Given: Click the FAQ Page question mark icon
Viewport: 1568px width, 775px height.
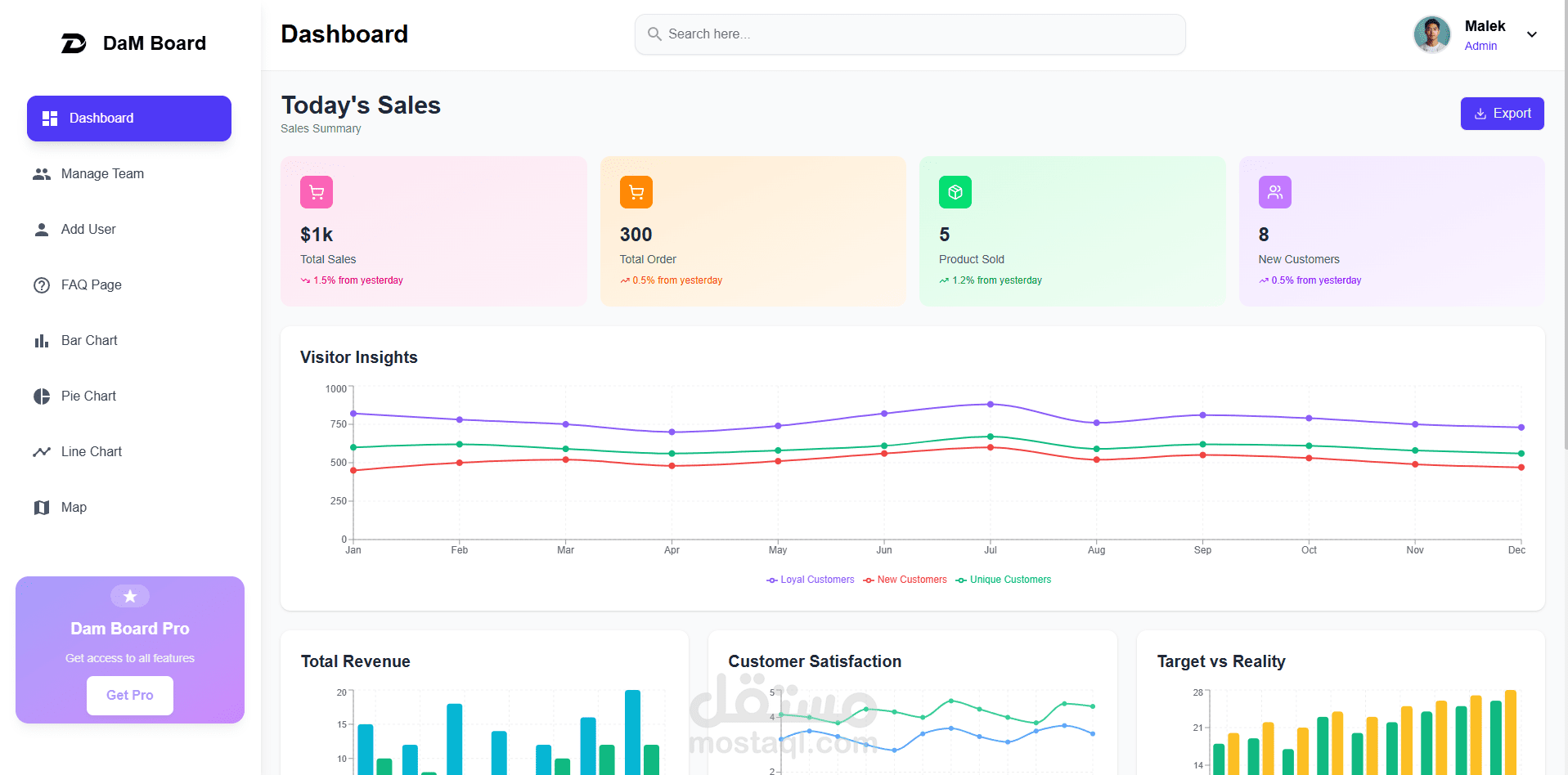Looking at the screenshot, I should (x=42, y=285).
